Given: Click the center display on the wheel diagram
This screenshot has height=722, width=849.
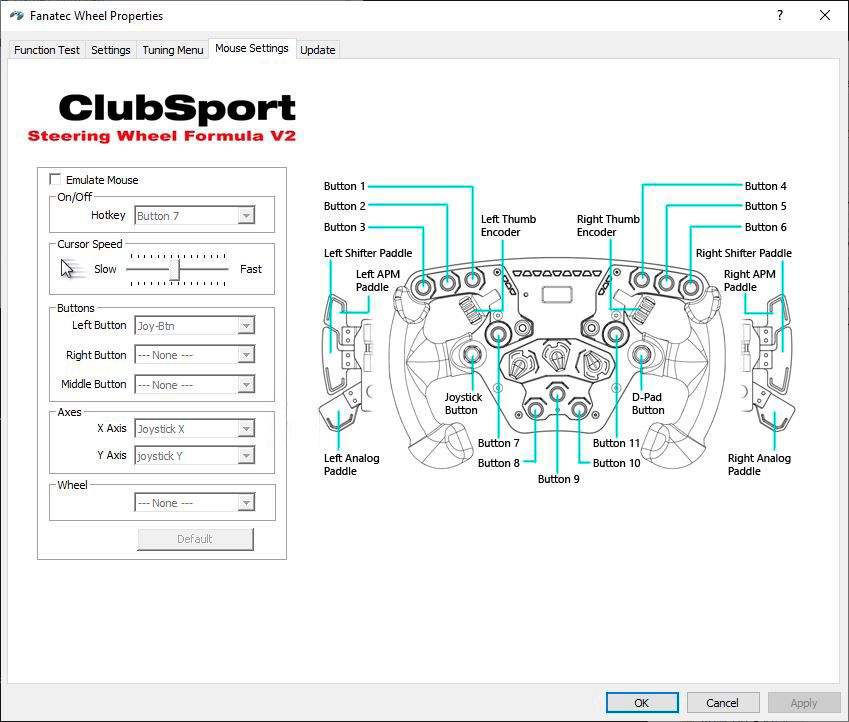Looking at the screenshot, I should 557,295.
